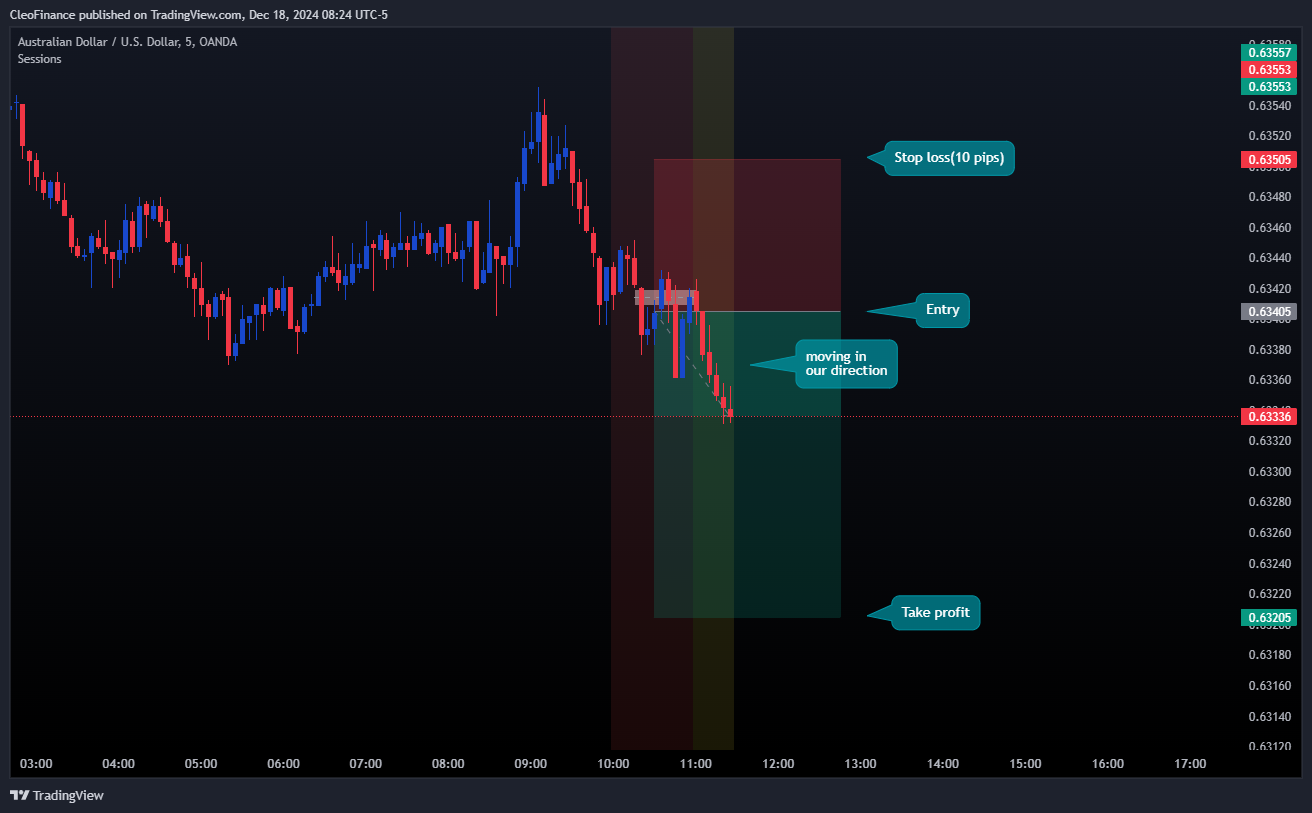Click the 0.63460 price axis value

tap(1269, 228)
